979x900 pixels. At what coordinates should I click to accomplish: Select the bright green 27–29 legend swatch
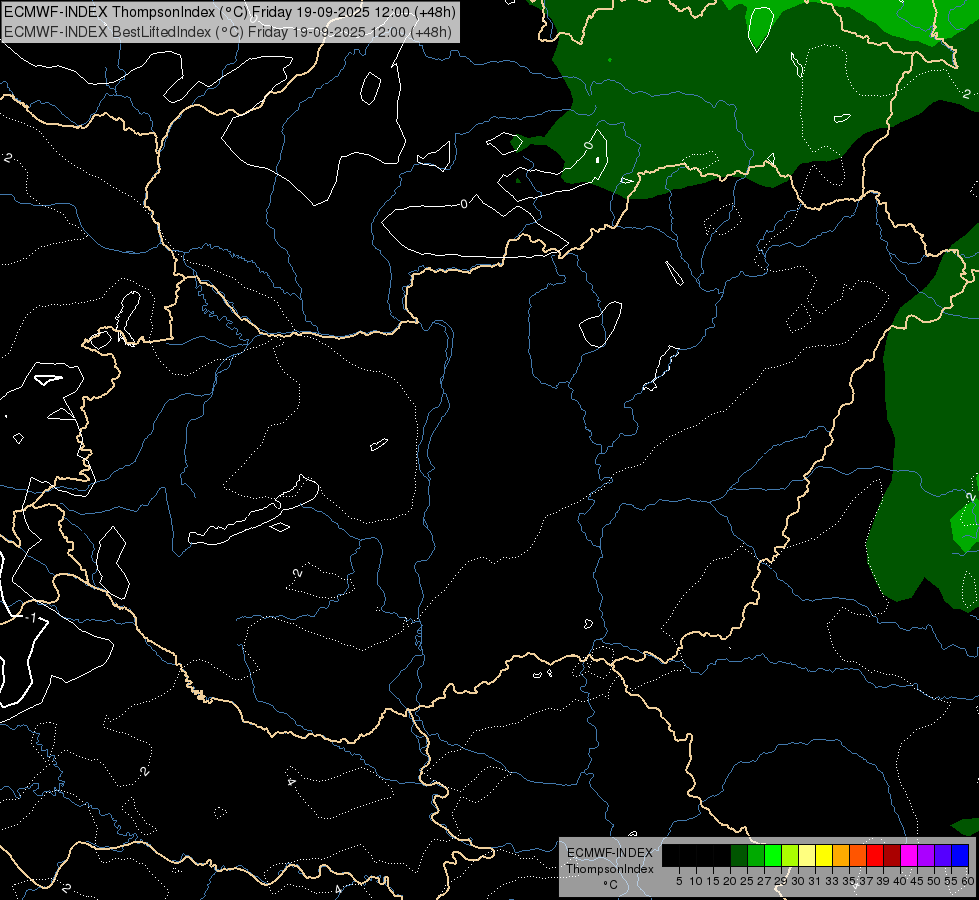coord(773,855)
